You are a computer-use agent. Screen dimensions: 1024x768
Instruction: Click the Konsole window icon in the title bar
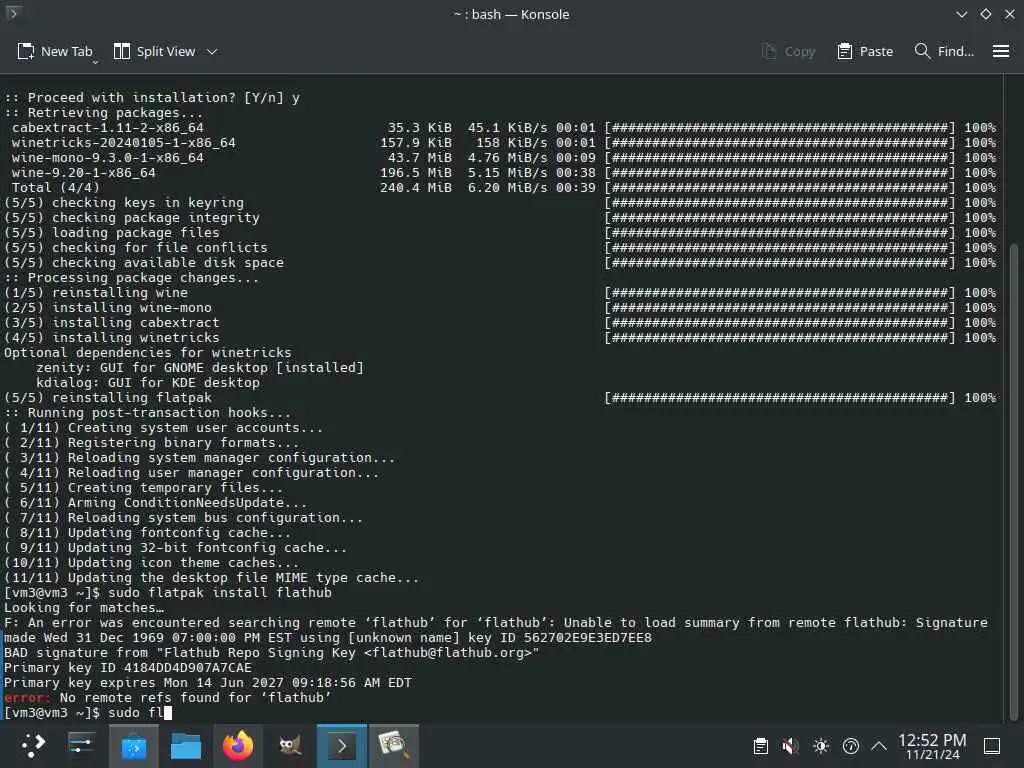(x=13, y=12)
